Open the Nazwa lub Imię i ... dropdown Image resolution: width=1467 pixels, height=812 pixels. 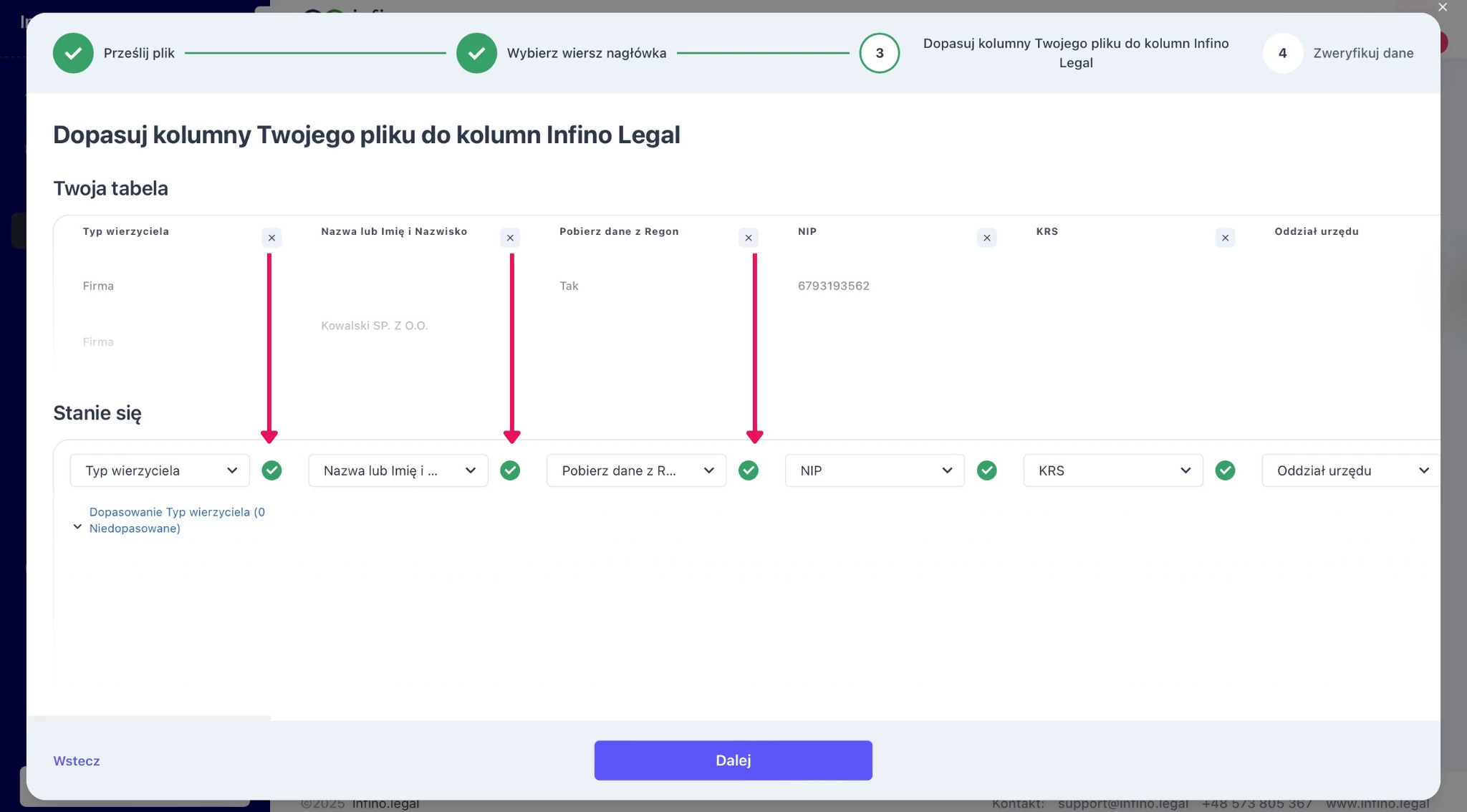398,470
